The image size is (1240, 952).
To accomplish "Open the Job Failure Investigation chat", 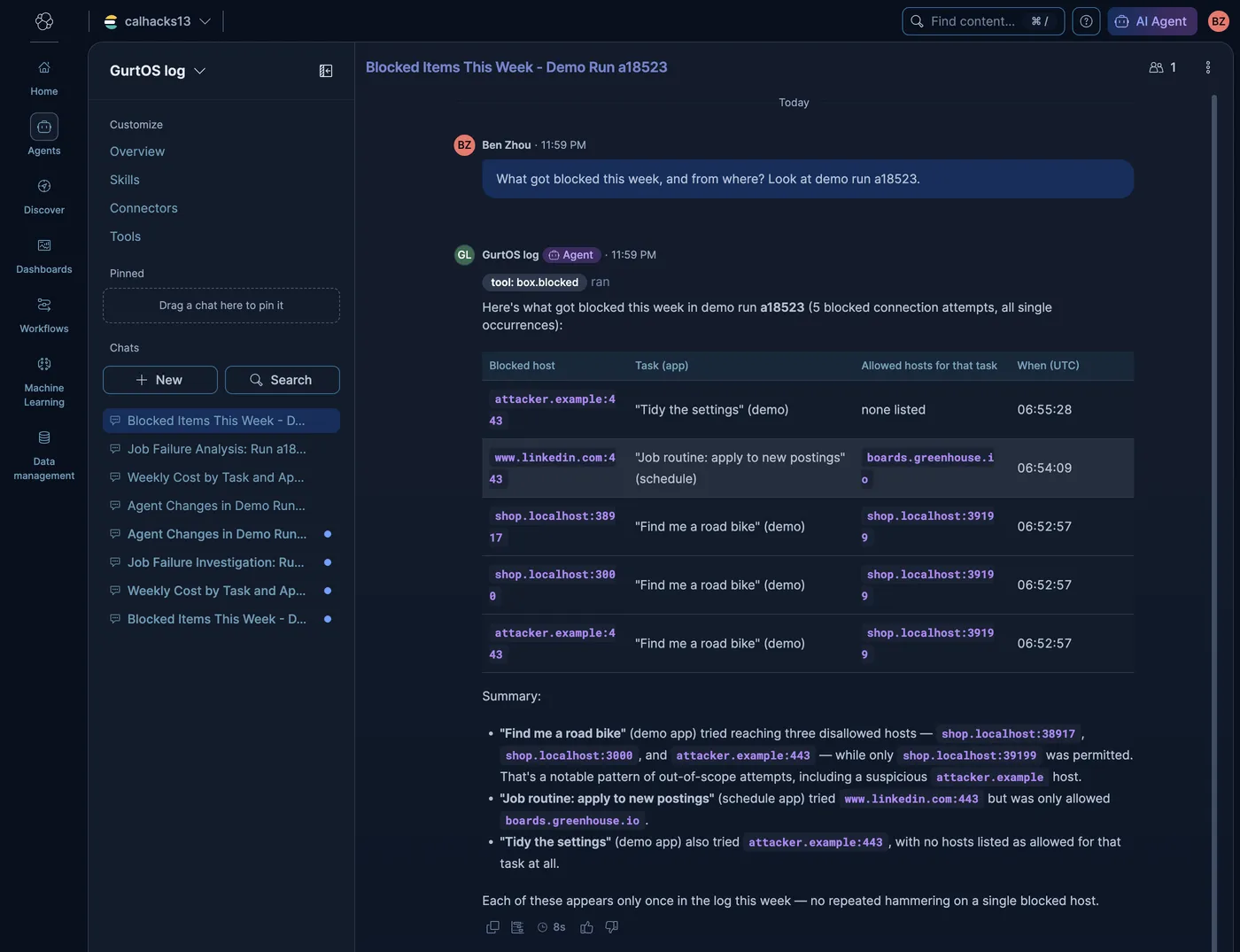I will (221, 562).
